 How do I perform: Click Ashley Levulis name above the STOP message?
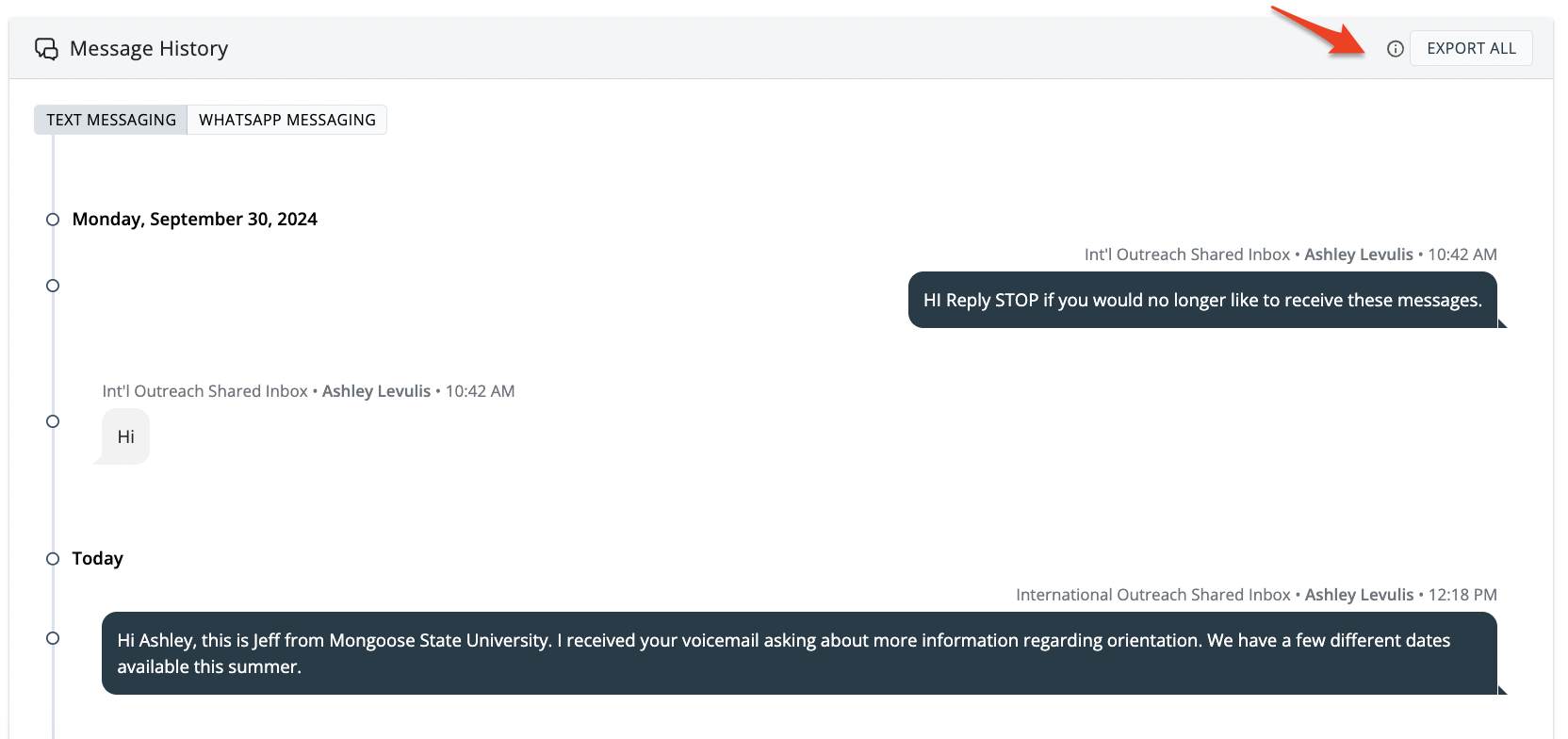(1359, 255)
